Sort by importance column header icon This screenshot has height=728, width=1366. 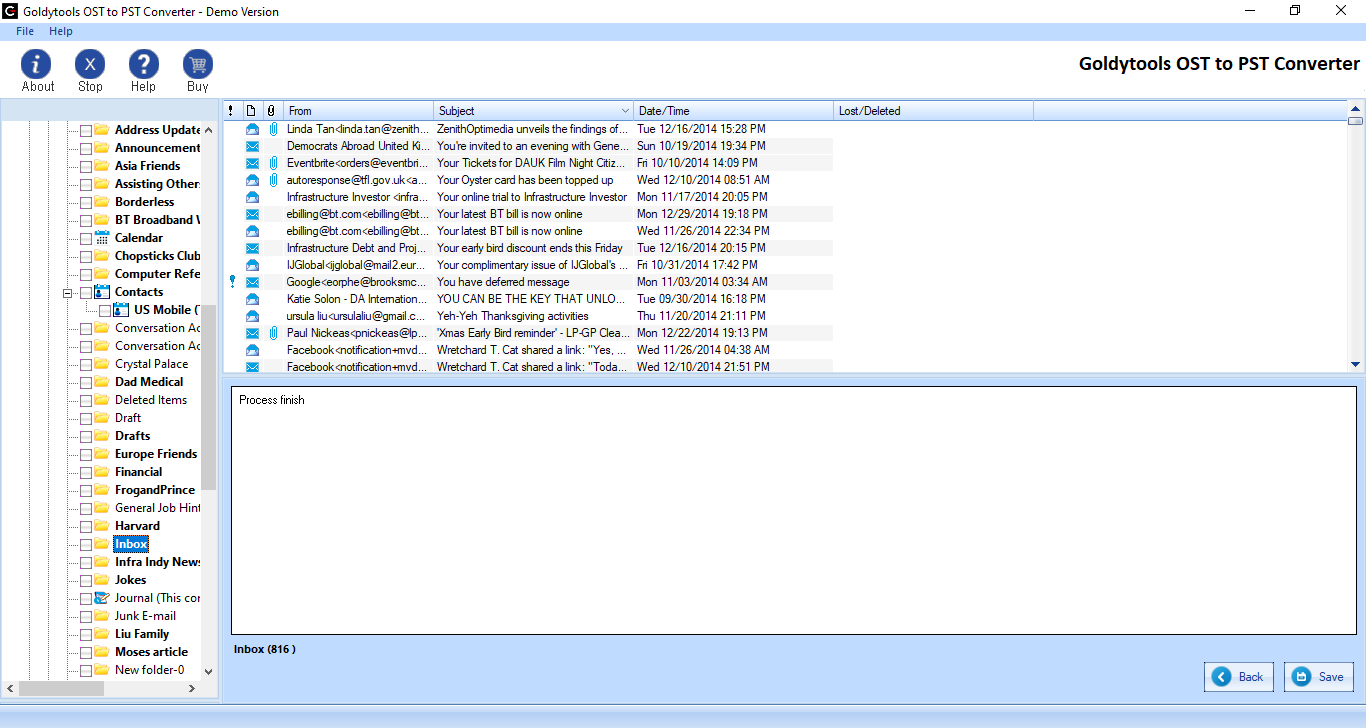pos(232,111)
